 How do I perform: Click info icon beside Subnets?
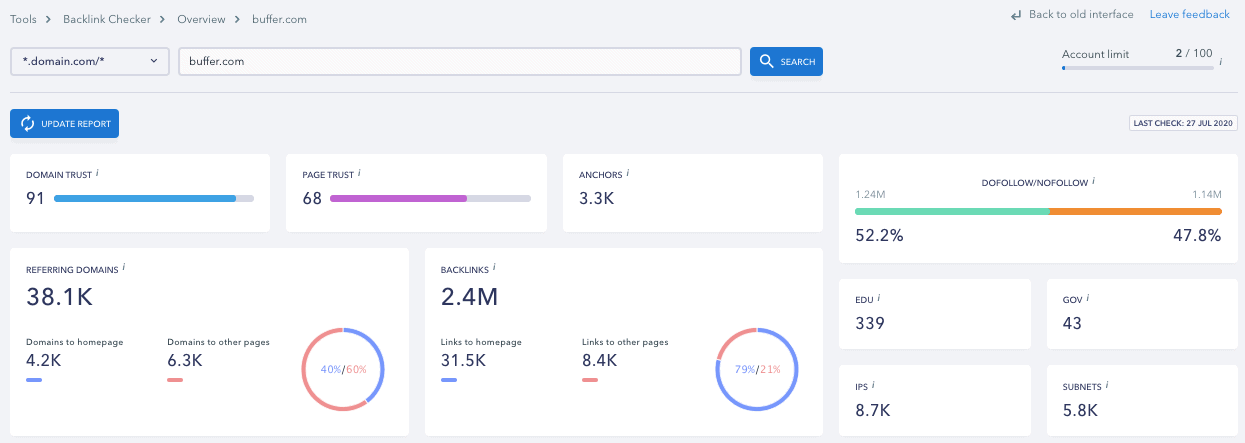tap(1108, 384)
